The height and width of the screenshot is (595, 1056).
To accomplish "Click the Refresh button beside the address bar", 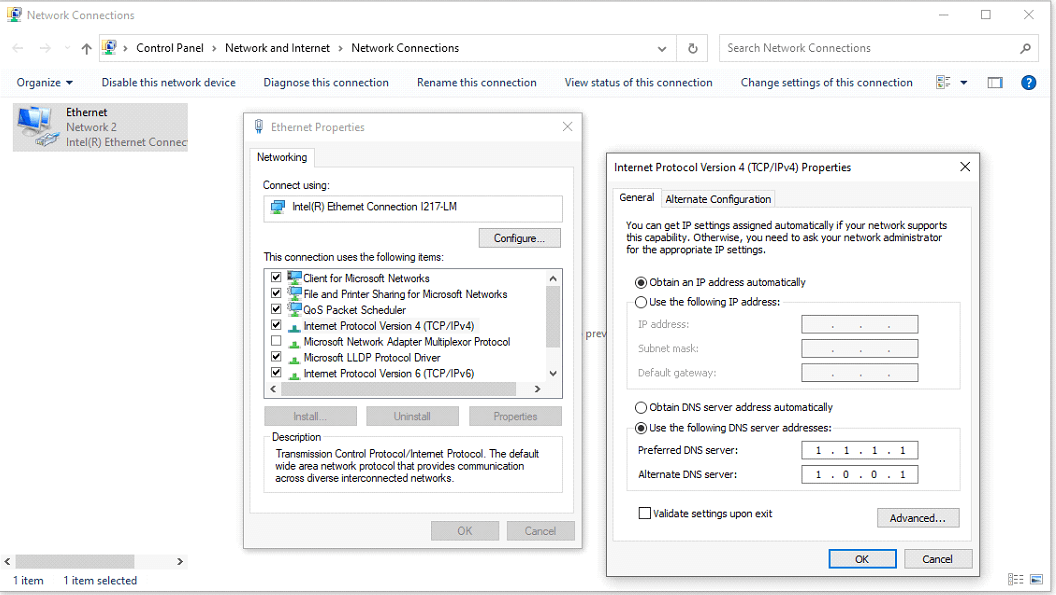I will pyautogui.click(x=692, y=49).
